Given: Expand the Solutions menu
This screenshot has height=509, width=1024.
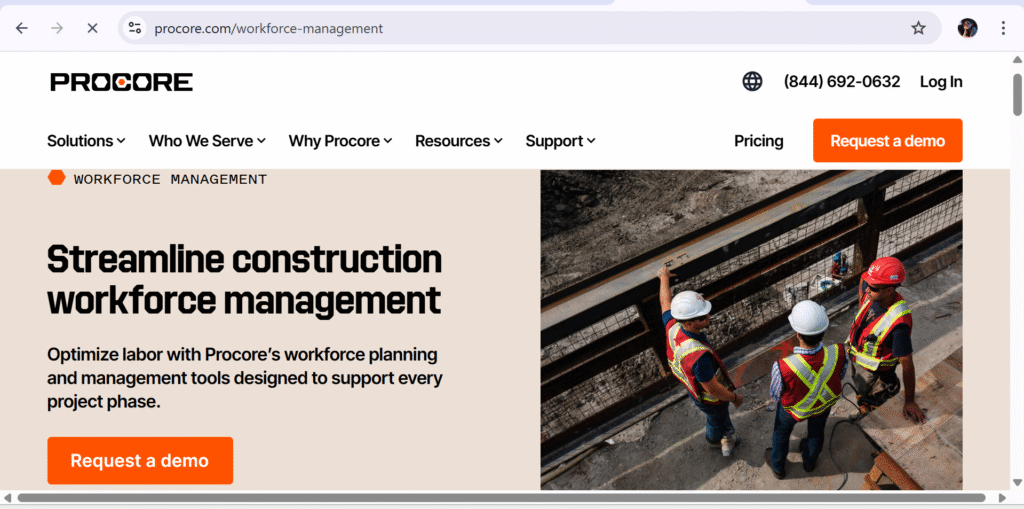Looking at the screenshot, I should point(86,141).
